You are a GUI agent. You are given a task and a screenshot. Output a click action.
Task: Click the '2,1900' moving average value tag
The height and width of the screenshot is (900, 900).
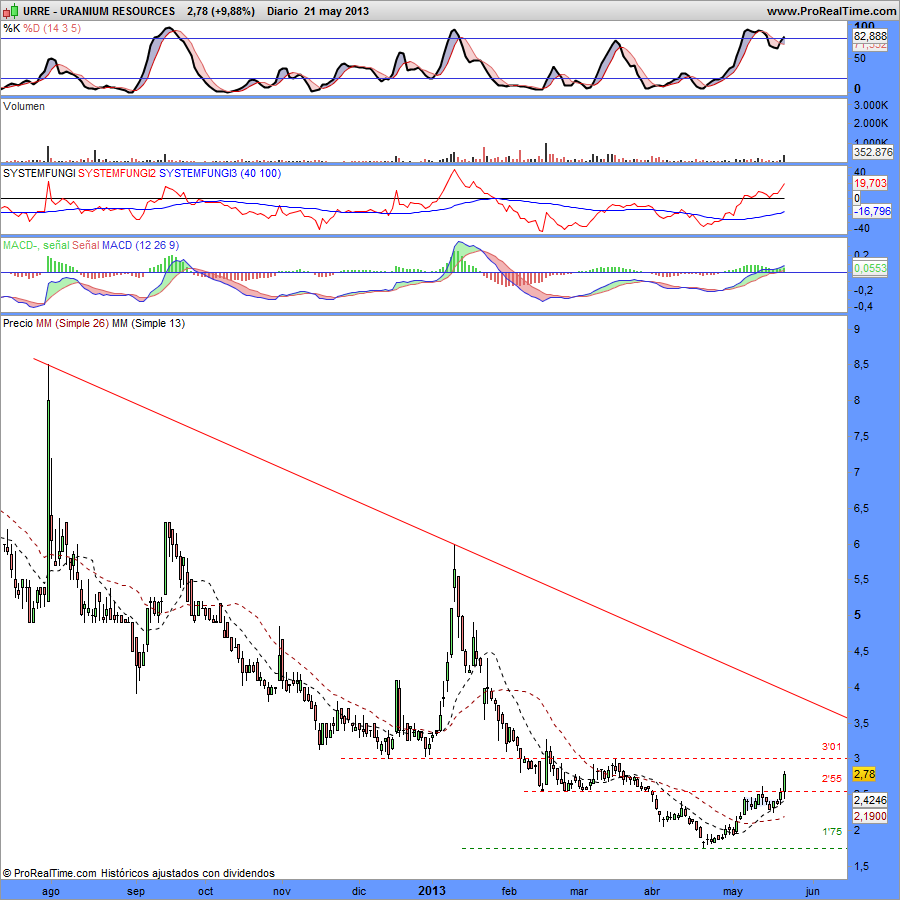click(x=870, y=816)
